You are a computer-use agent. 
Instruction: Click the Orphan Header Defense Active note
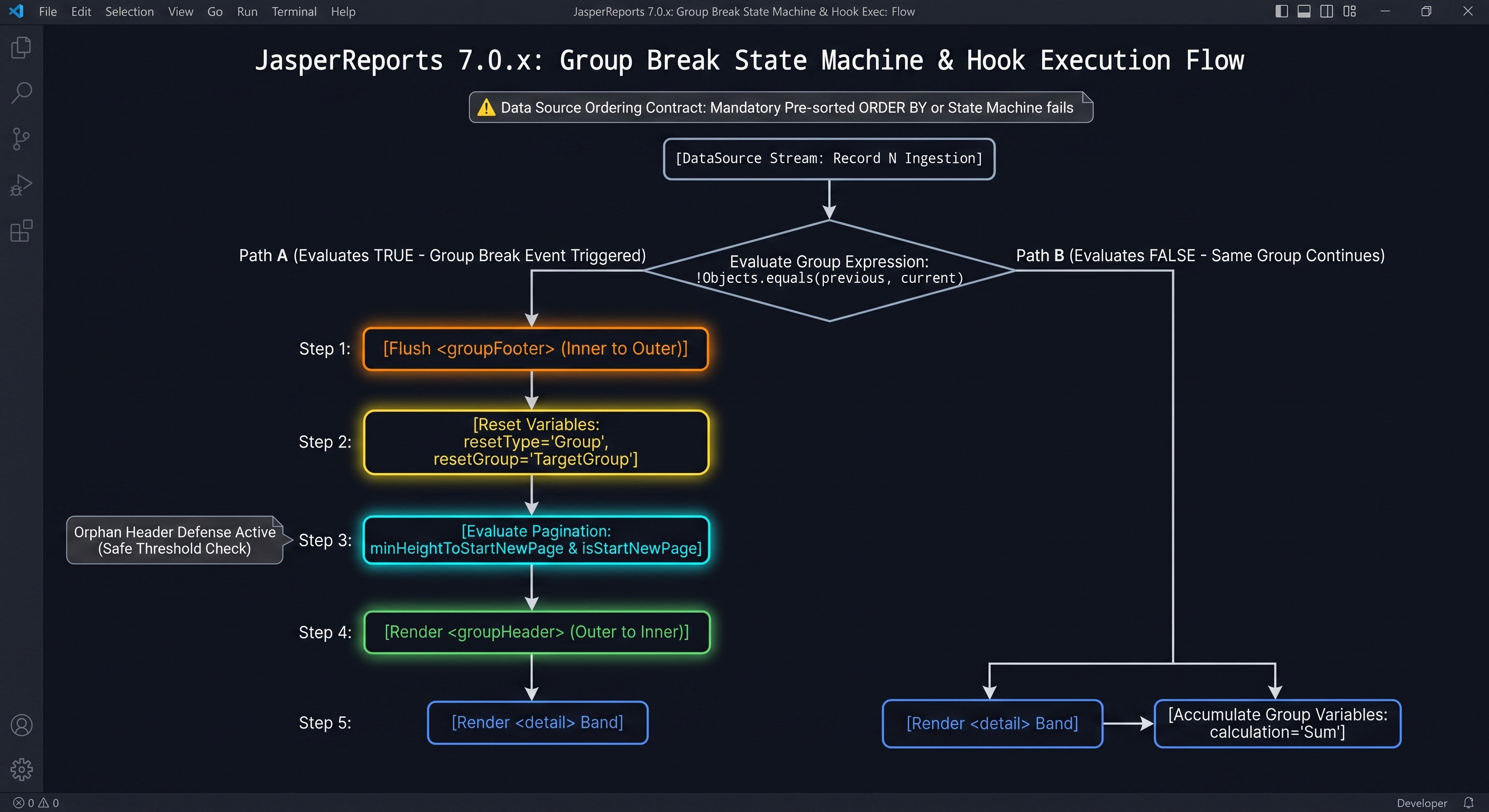(175, 540)
